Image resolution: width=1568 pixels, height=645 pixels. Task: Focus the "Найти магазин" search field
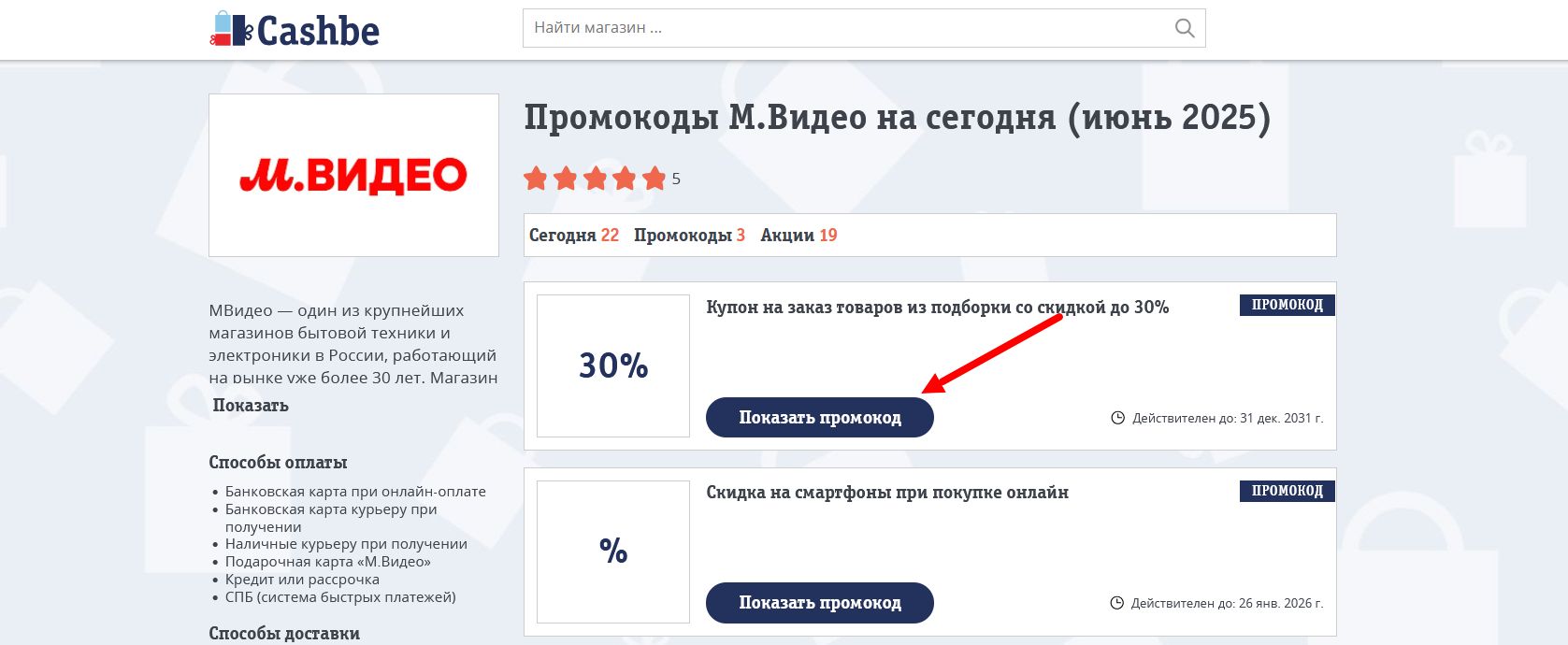click(x=864, y=28)
